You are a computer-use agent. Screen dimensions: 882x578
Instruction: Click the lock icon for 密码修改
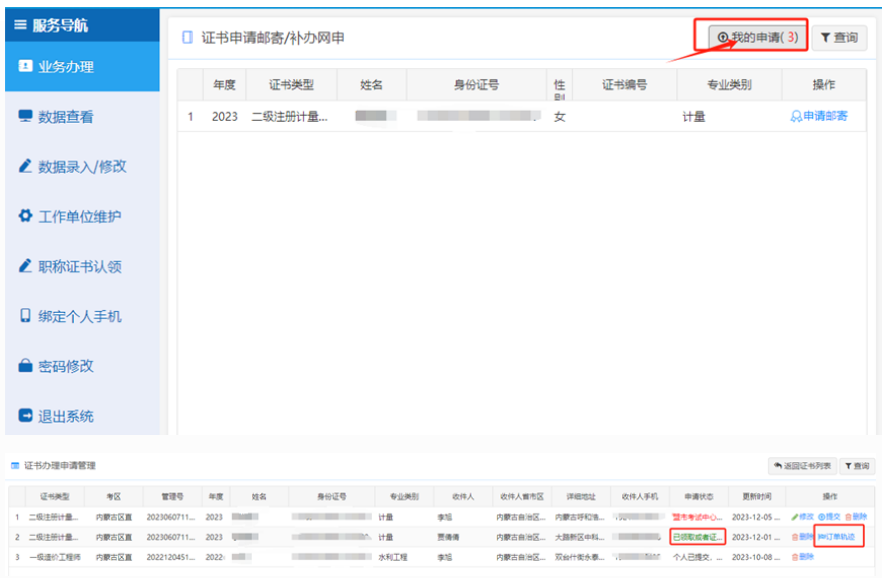26,367
